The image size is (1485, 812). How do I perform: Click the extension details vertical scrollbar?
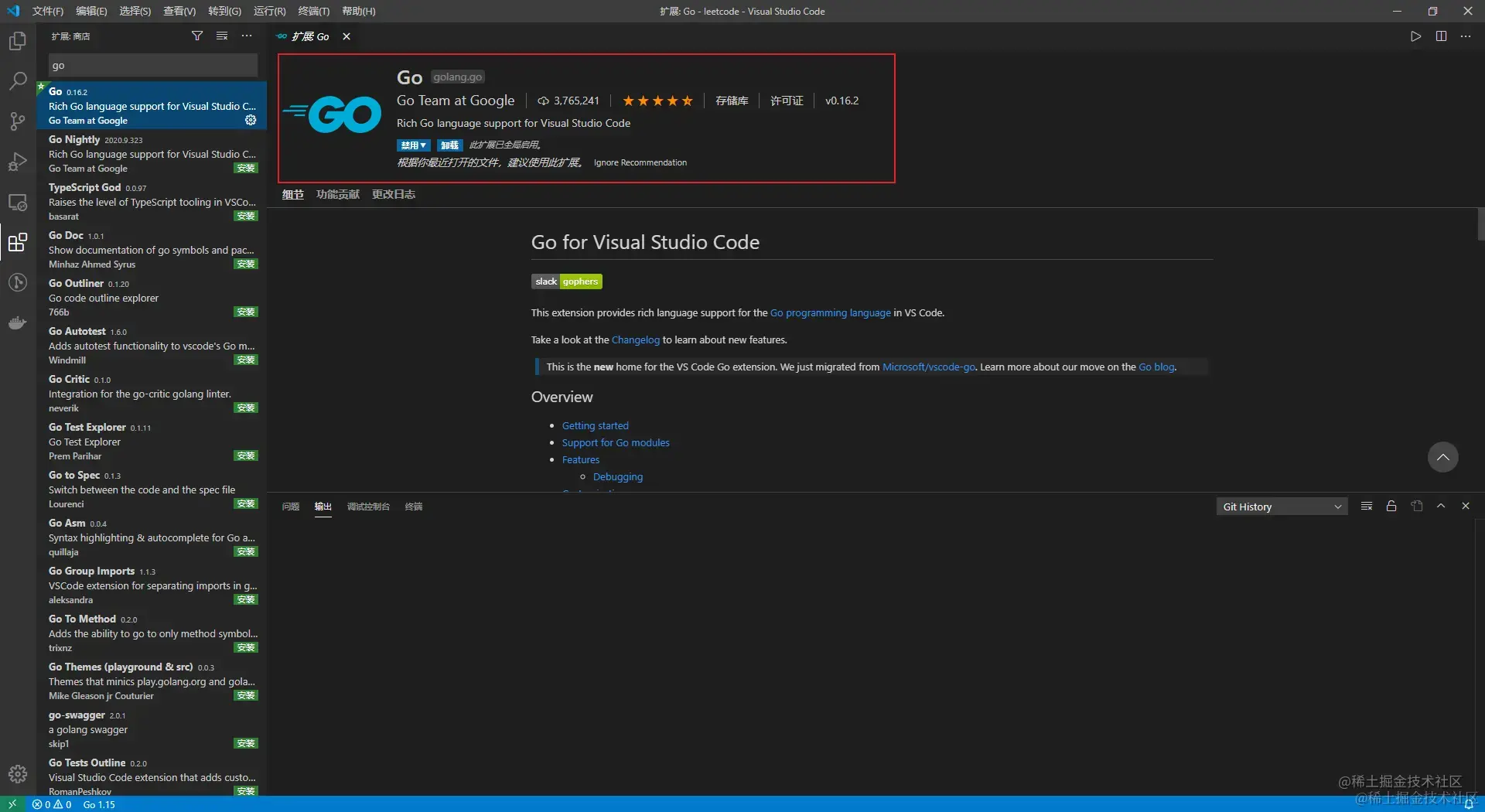pos(1480,224)
